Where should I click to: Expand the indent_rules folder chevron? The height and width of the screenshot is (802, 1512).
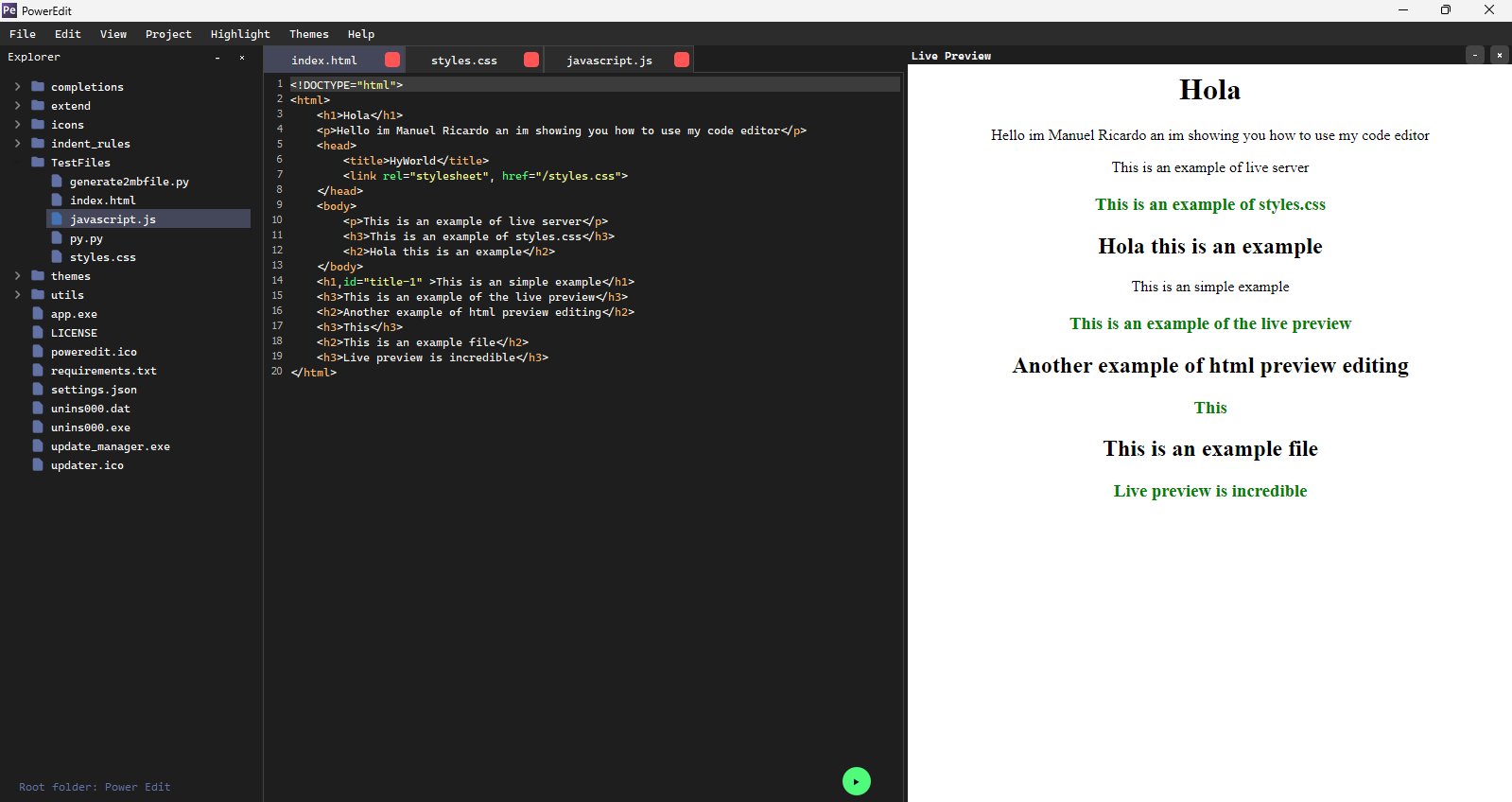click(x=17, y=143)
